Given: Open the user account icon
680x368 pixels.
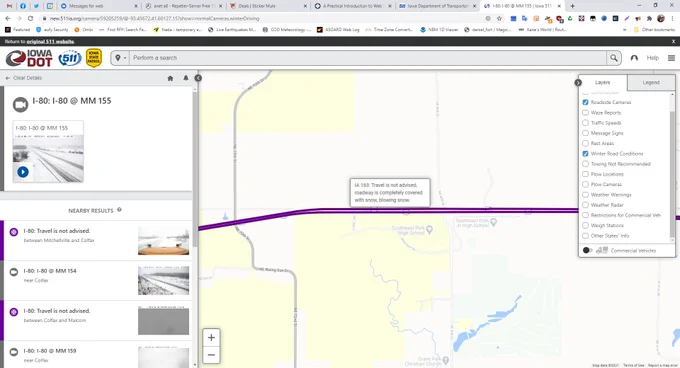Looking at the screenshot, I should [x=634, y=58].
